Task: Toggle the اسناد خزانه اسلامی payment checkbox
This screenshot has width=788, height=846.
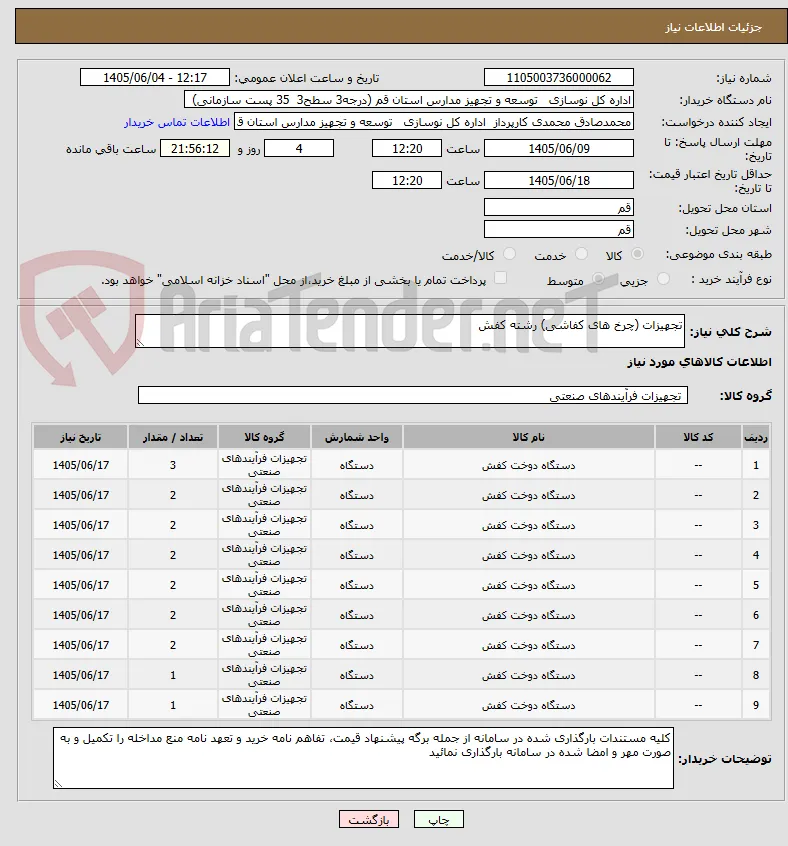Action: pos(501,278)
